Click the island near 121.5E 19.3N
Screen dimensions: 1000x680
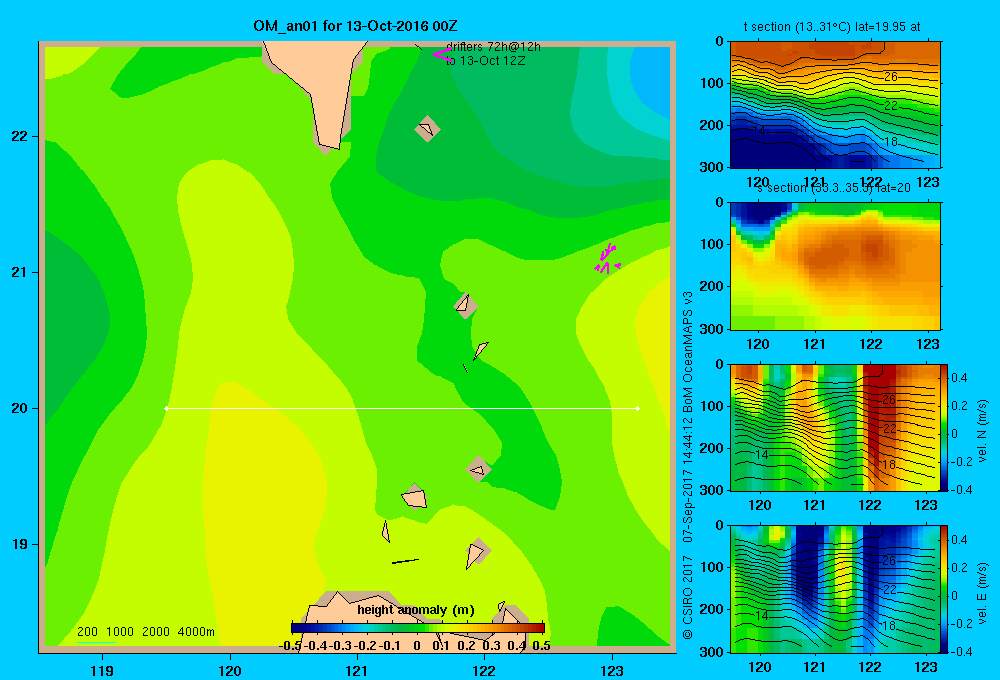pos(415,496)
